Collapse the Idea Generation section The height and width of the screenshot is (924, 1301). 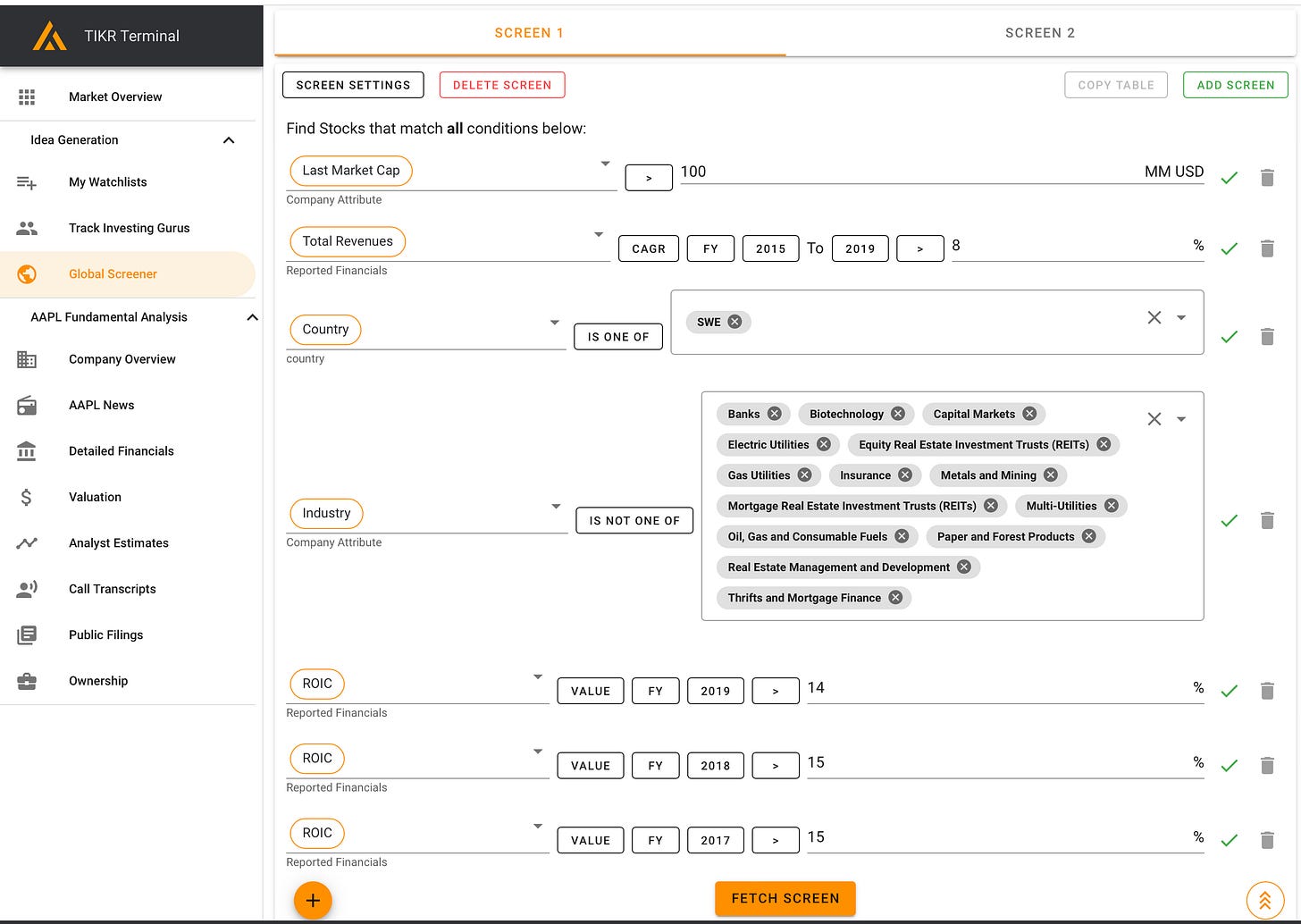click(x=229, y=140)
